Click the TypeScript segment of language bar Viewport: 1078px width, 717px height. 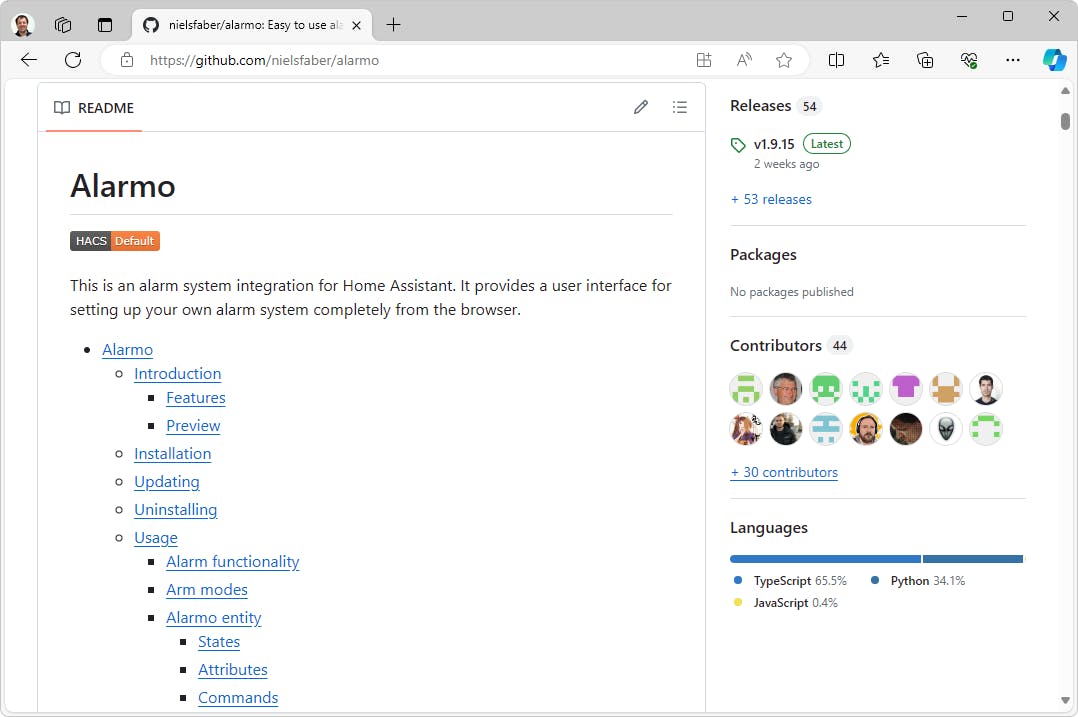pos(825,558)
